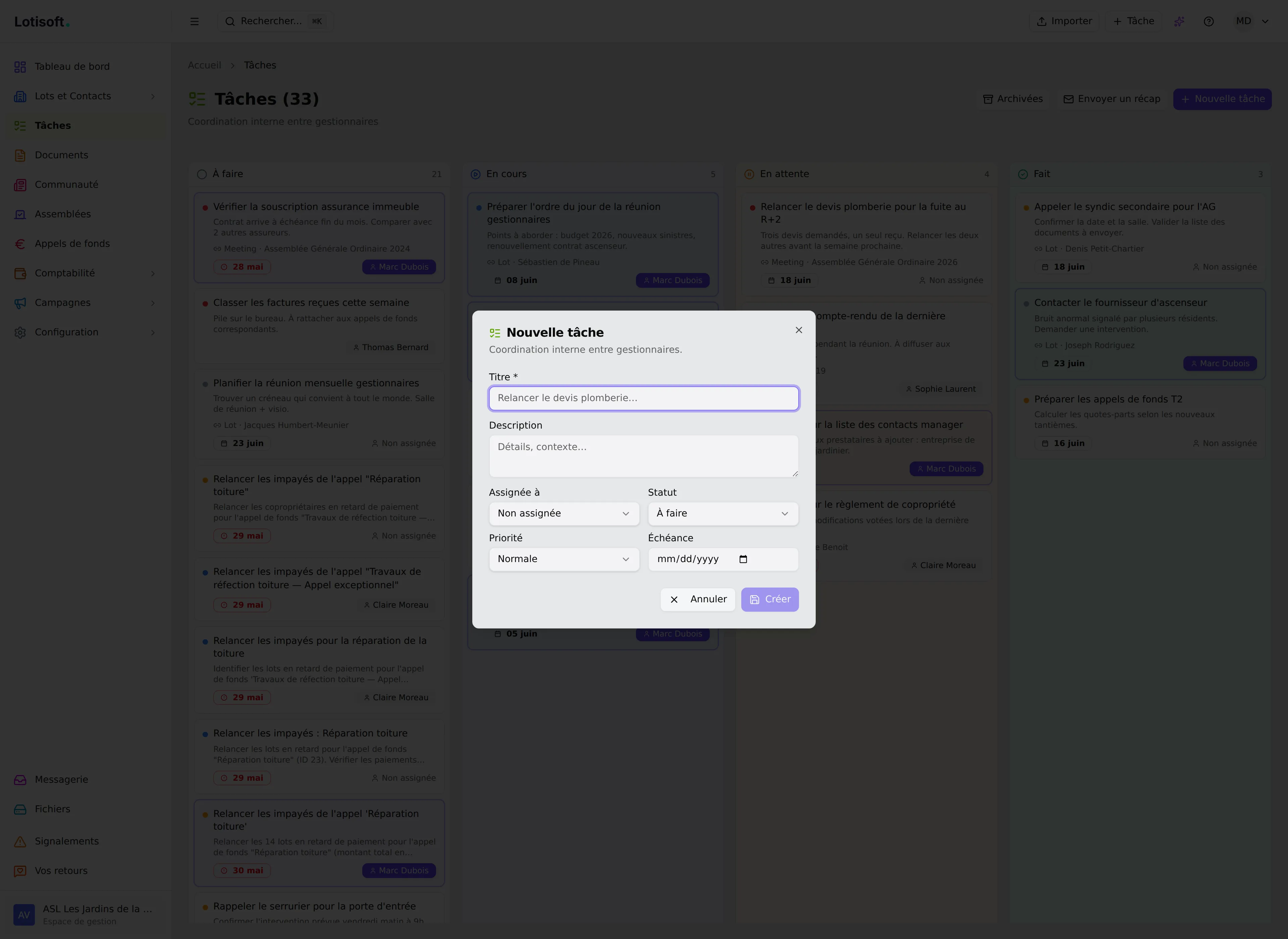
Task: Click the Importer button
Action: pos(1064,21)
